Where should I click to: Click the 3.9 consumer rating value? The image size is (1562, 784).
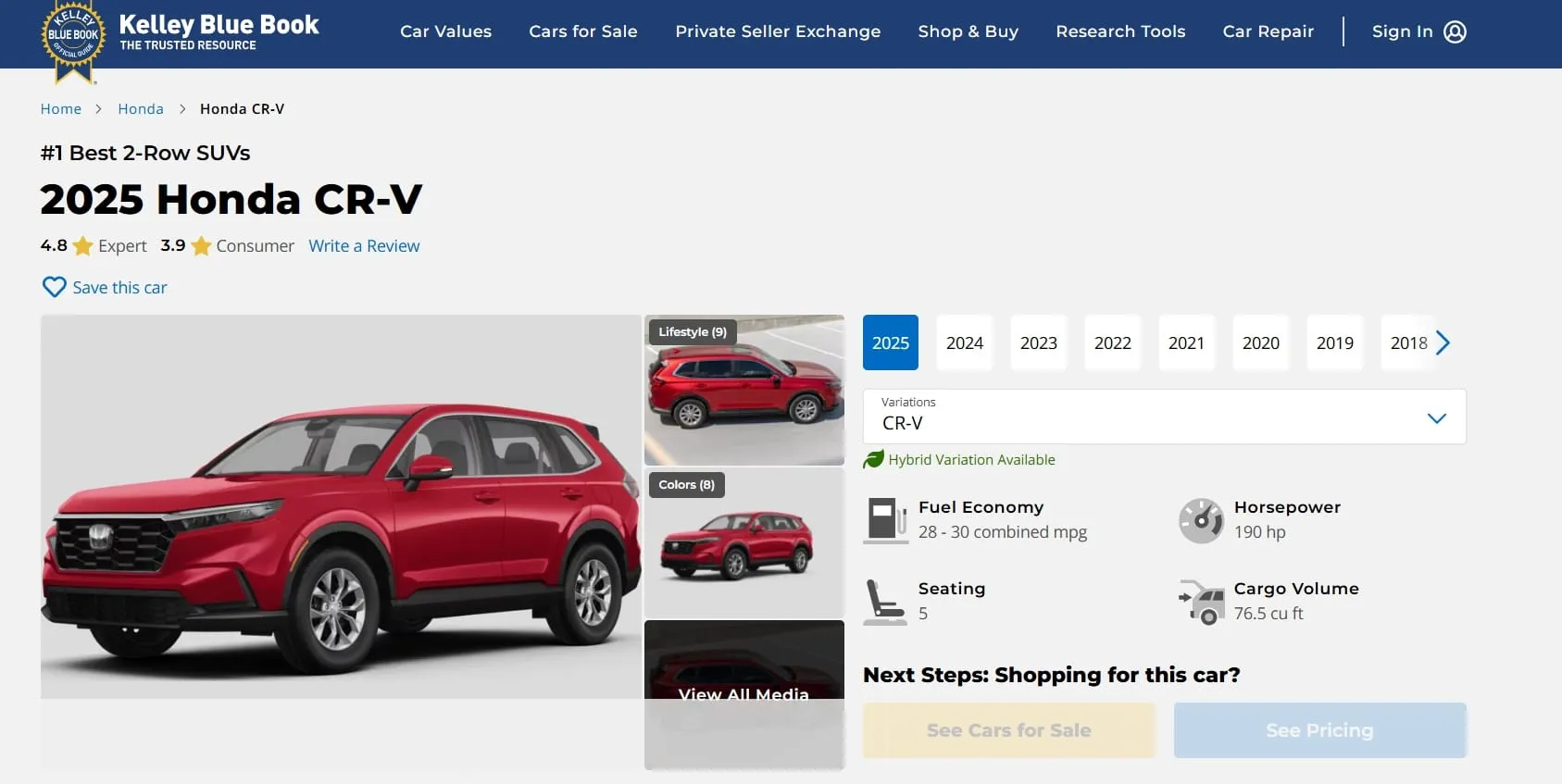(173, 245)
